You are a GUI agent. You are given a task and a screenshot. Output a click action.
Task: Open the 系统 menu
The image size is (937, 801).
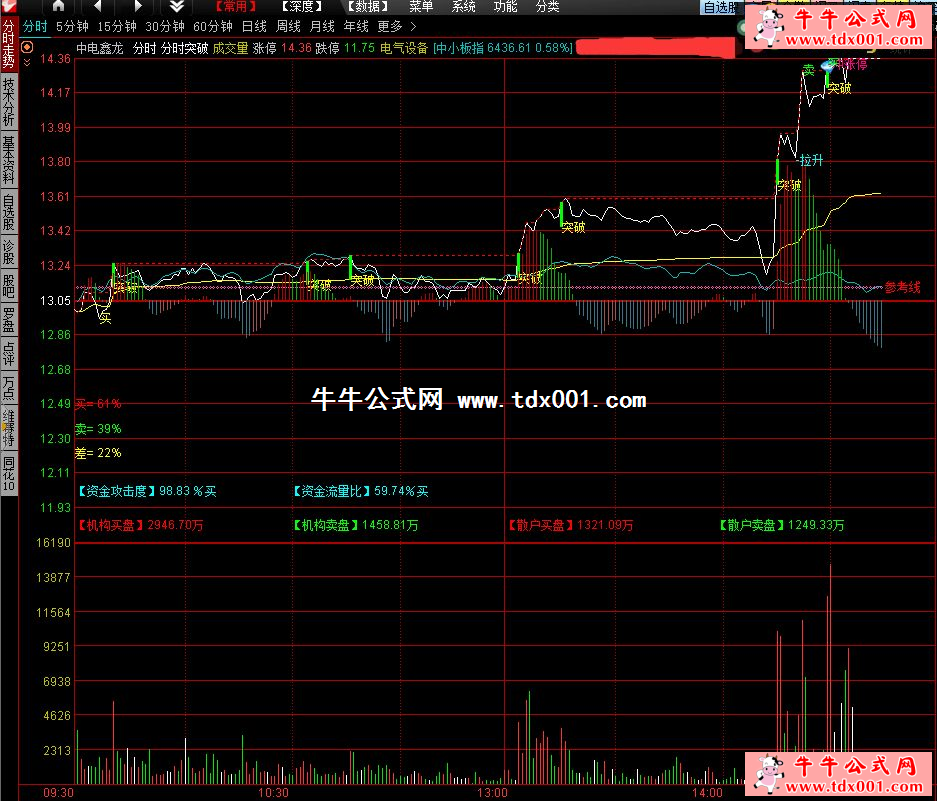(x=464, y=6)
